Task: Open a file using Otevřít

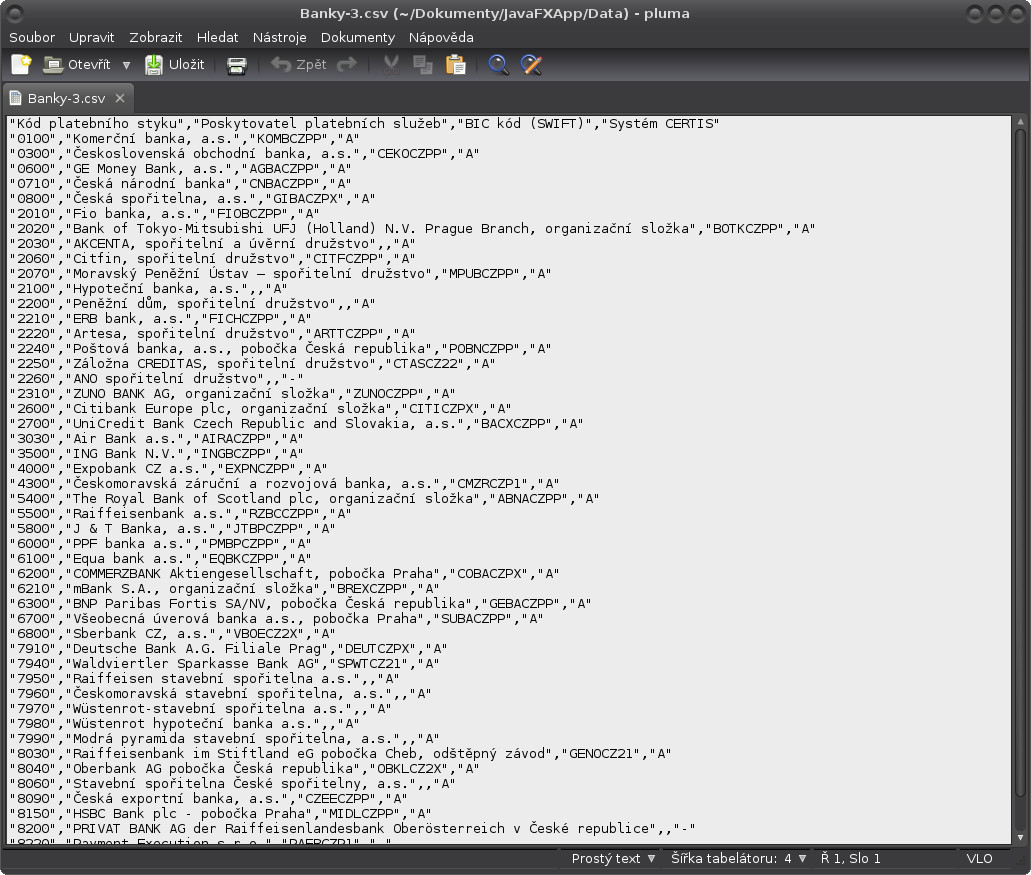Action: pyautogui.click(x=87, y=64)
